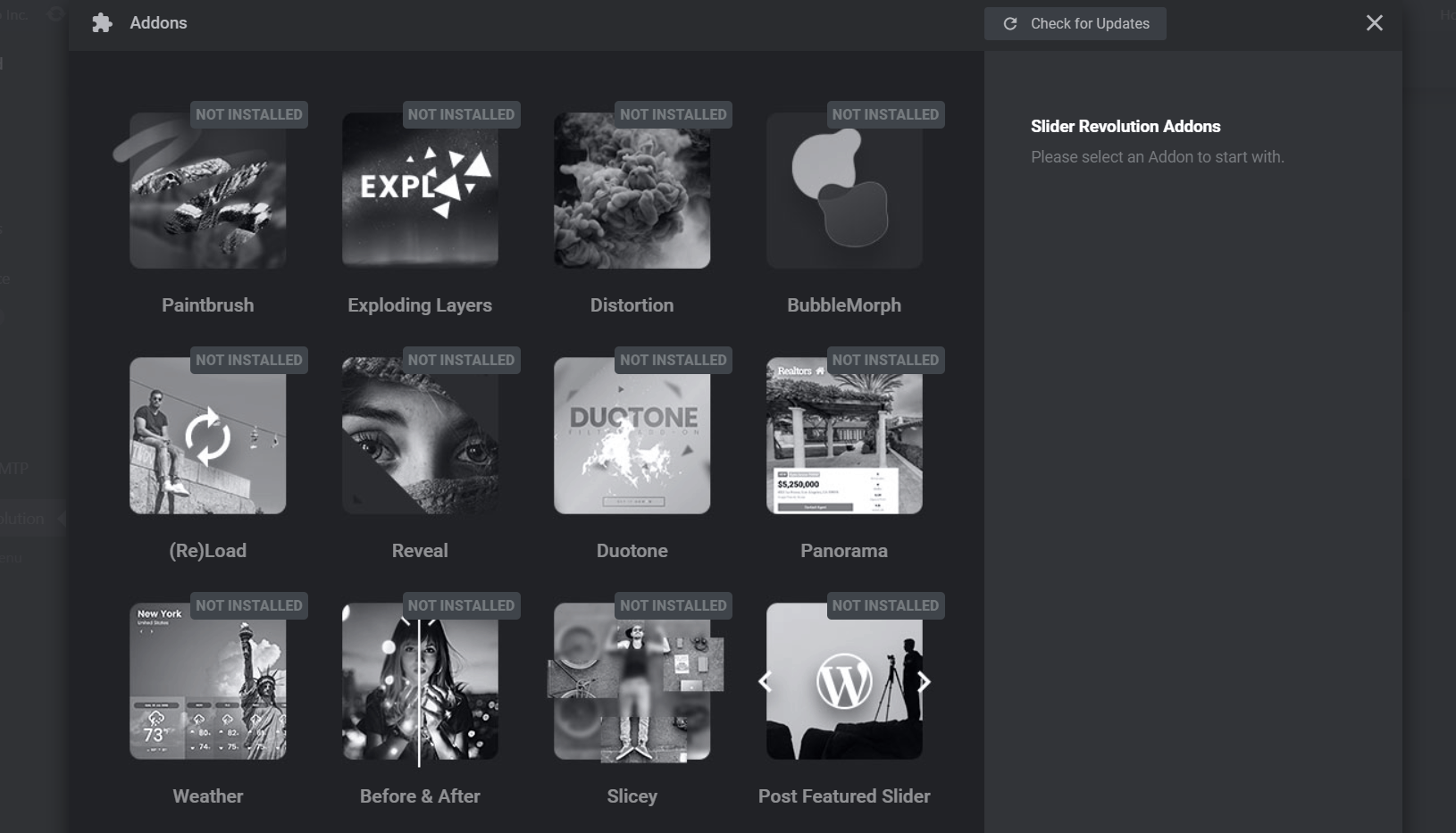Click the NOT INSTALLED badge on Weather
Screen dimensions: 1456x833
pos(249,605)
